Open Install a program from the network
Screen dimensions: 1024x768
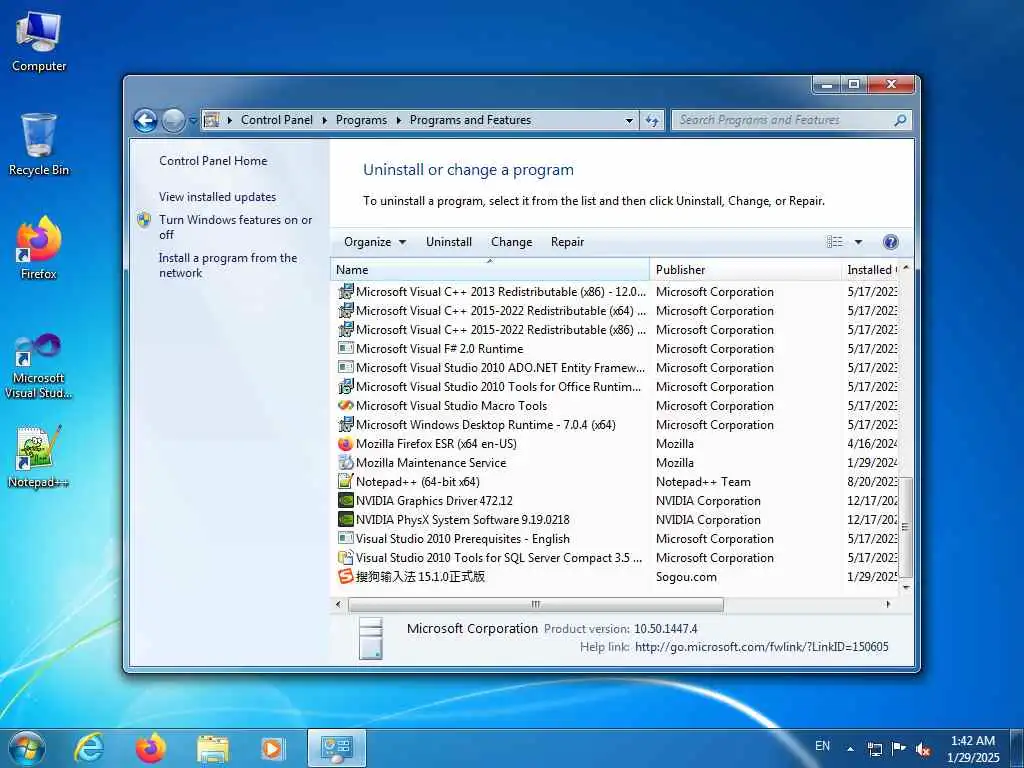click(x=227, y=266)
